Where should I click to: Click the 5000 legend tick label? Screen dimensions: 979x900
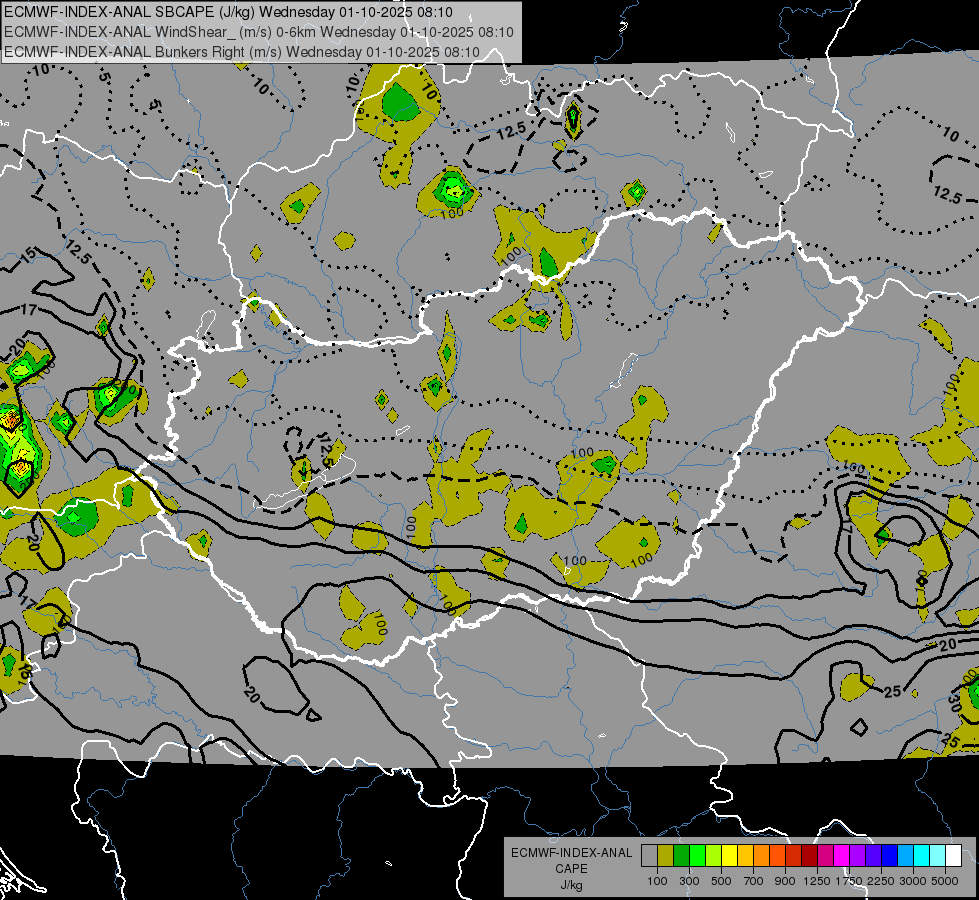pyautogui.click(x=945, y=881)
